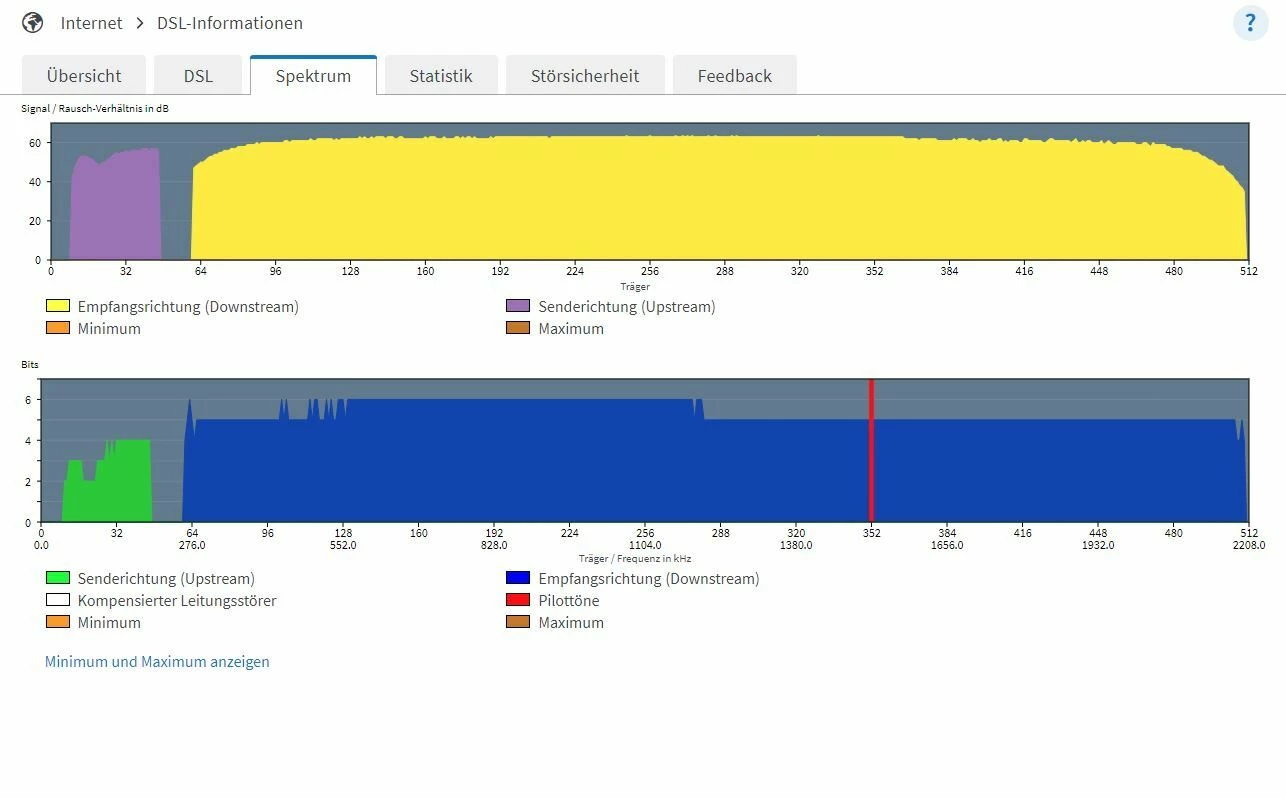Switch to the DSL tab

tap(198, 76)
